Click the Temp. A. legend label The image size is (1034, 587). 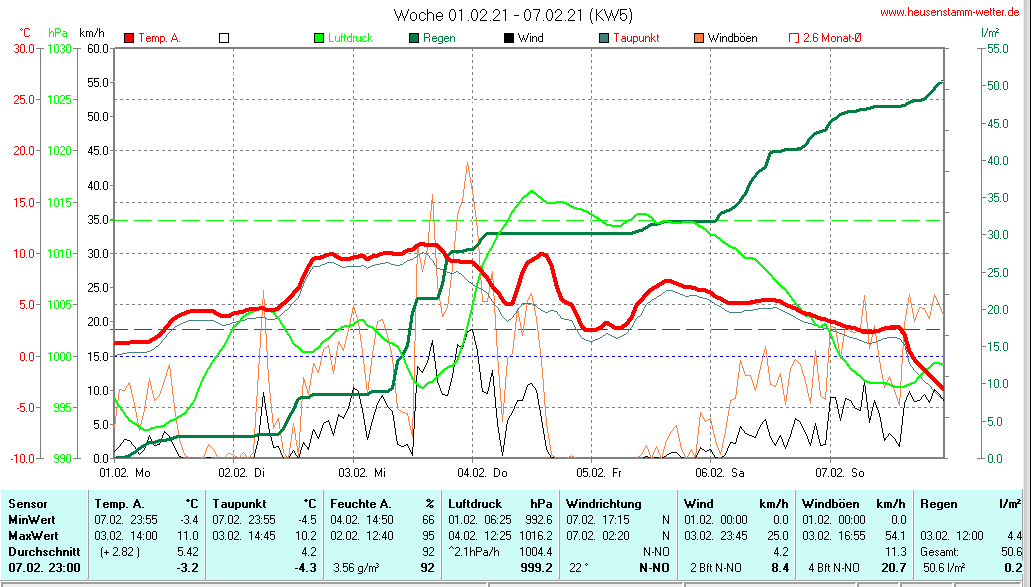coord(159,38)
